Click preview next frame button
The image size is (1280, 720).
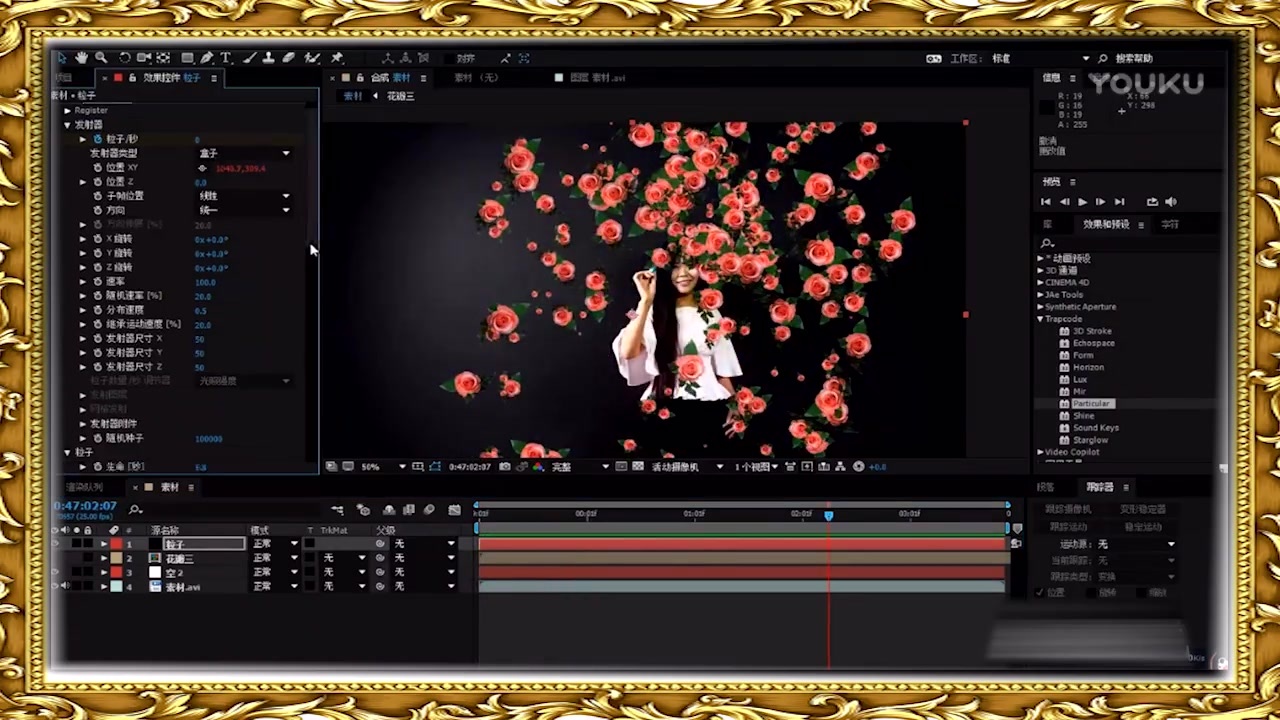point(1100,202)
